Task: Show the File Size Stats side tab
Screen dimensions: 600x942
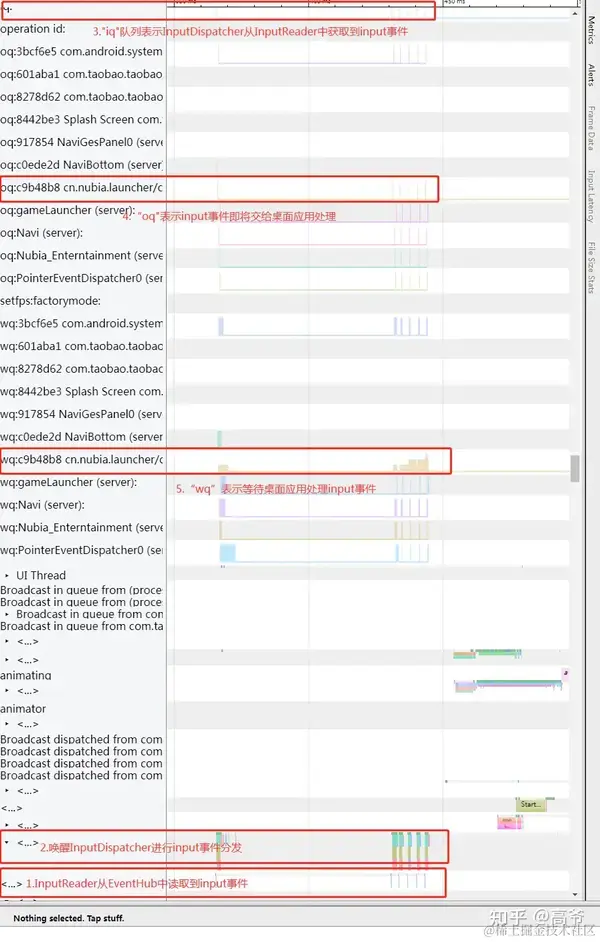Action: (591, 268)
